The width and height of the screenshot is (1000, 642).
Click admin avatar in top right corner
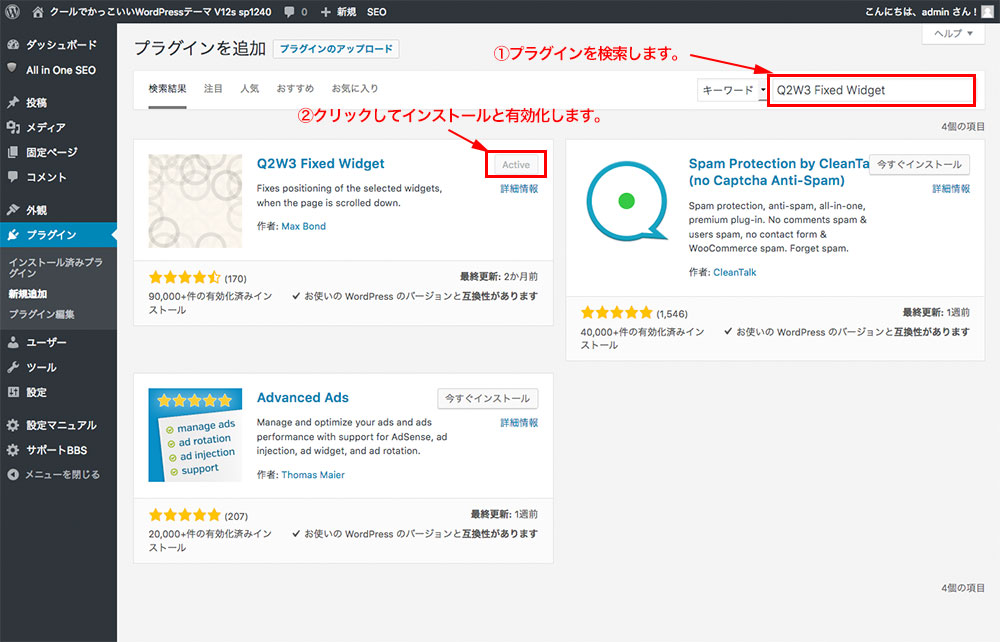pyautogui.click(x=987, y=11)
